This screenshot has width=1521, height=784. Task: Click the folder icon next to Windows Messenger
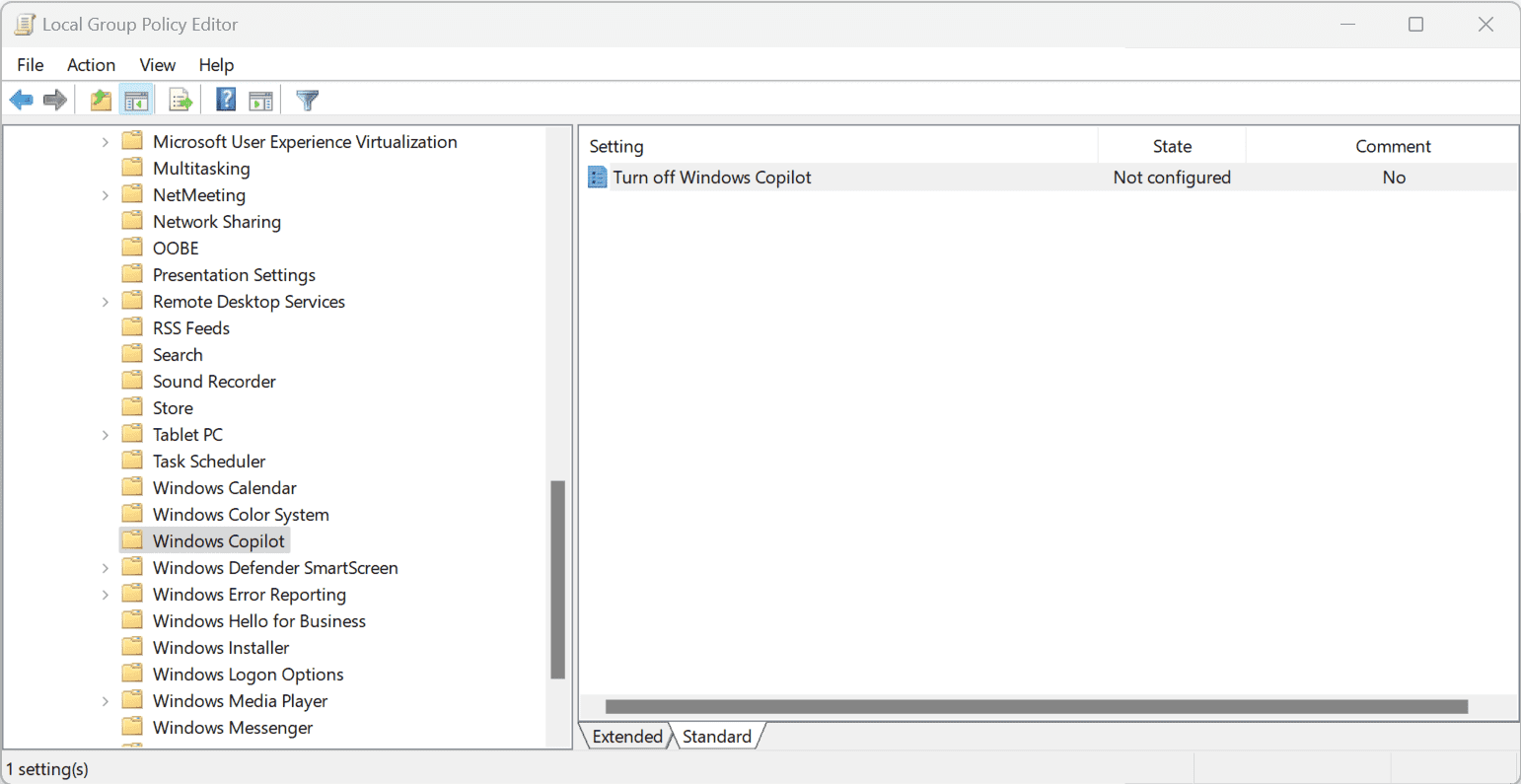pos(132,728)
